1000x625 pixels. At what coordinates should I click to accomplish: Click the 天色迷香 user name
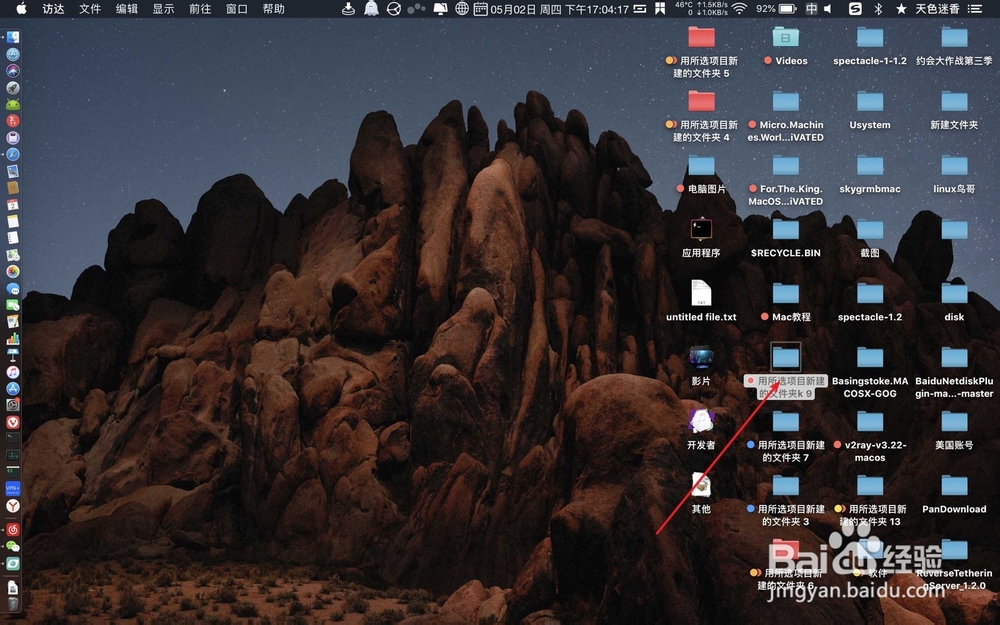click(x=937, y=9)
